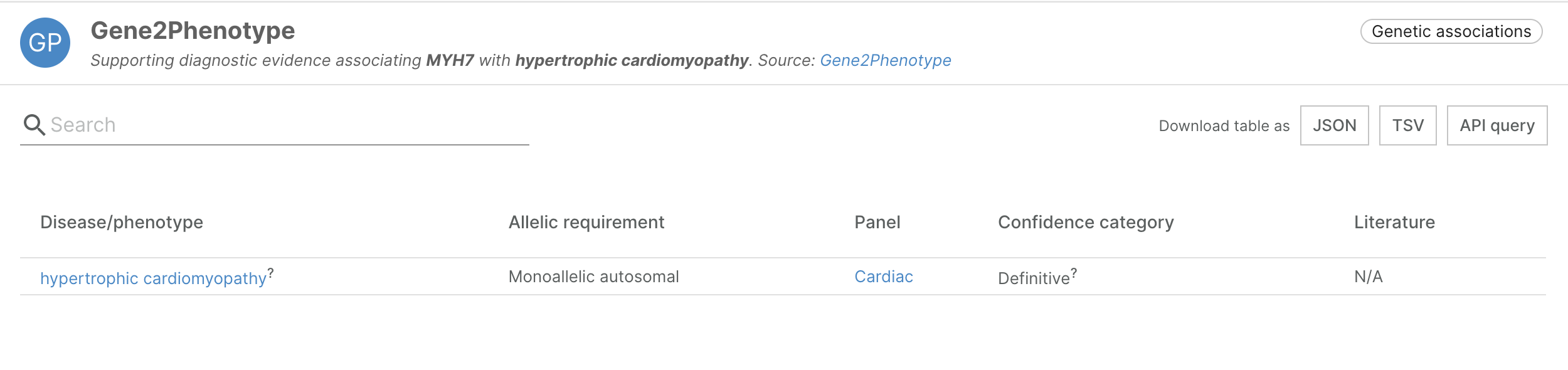Click the blue GP avatar icon
Viewport: 1568px width, 370px height.
(x=45, y=43)
